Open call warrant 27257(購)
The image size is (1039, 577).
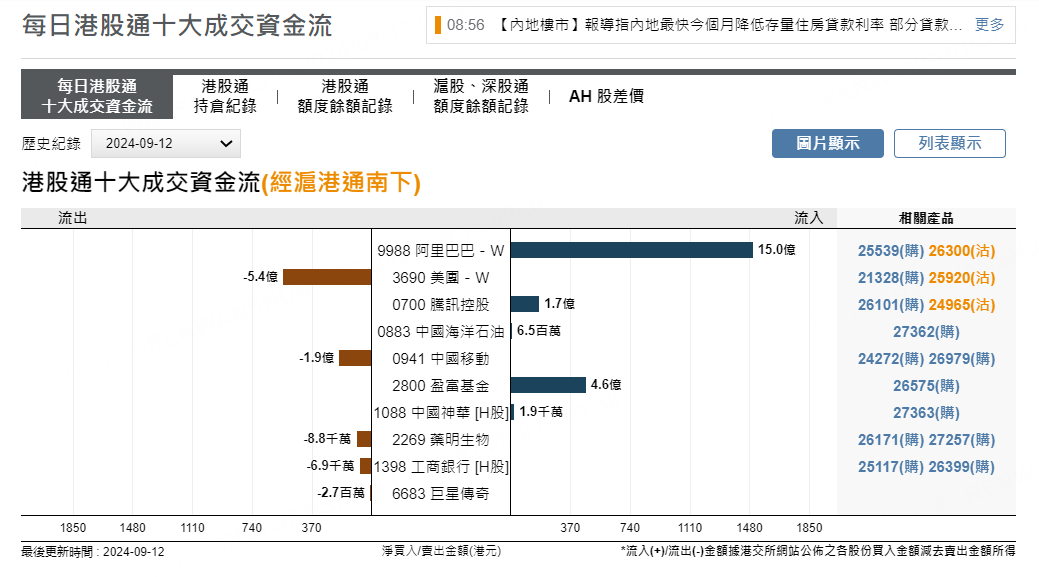pyautogui.click(x=961, y=440)
